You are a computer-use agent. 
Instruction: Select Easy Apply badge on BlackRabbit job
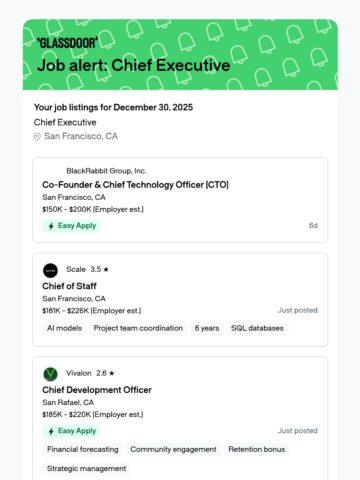71,226
